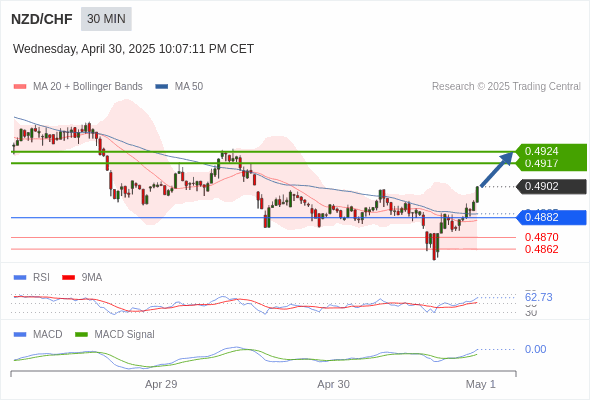The image size is (590, 400).
Task: Click the Apr 30 axis date label
Action: [x=333, y=384]
